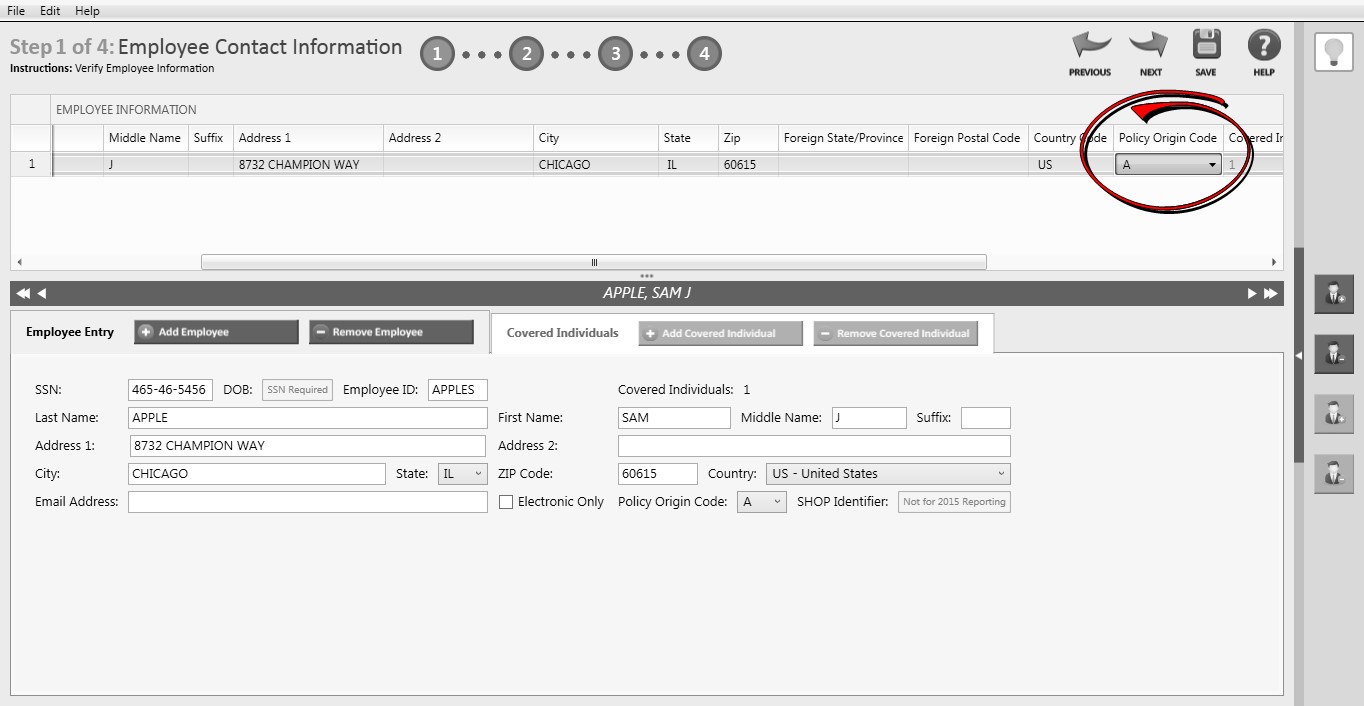Open the State dropdown in form

pos(462,474)
